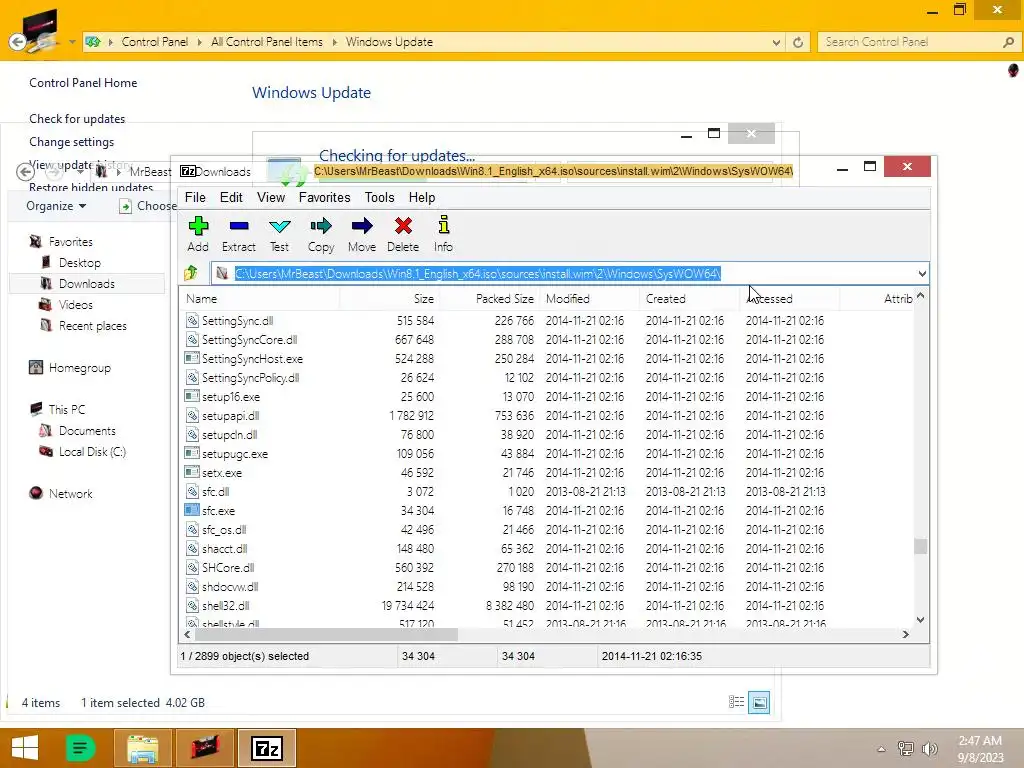Image resolution: width=1024 pixels, height=768 pixels.
Task: Click the Back arrow in Control Panel window
Action: (x=18, y=42)
